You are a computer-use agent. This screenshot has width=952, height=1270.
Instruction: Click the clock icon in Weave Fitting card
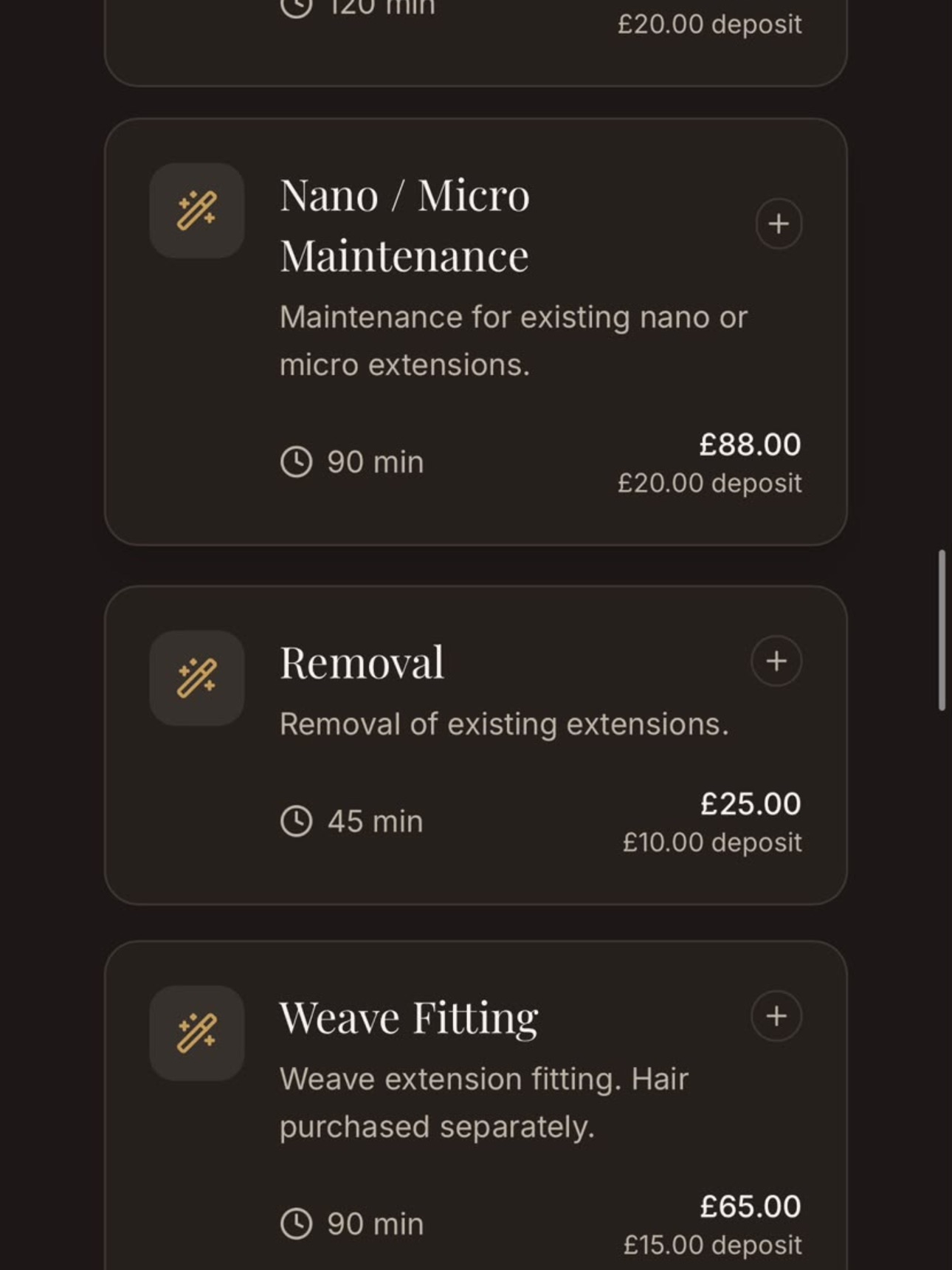point(297,1223)
